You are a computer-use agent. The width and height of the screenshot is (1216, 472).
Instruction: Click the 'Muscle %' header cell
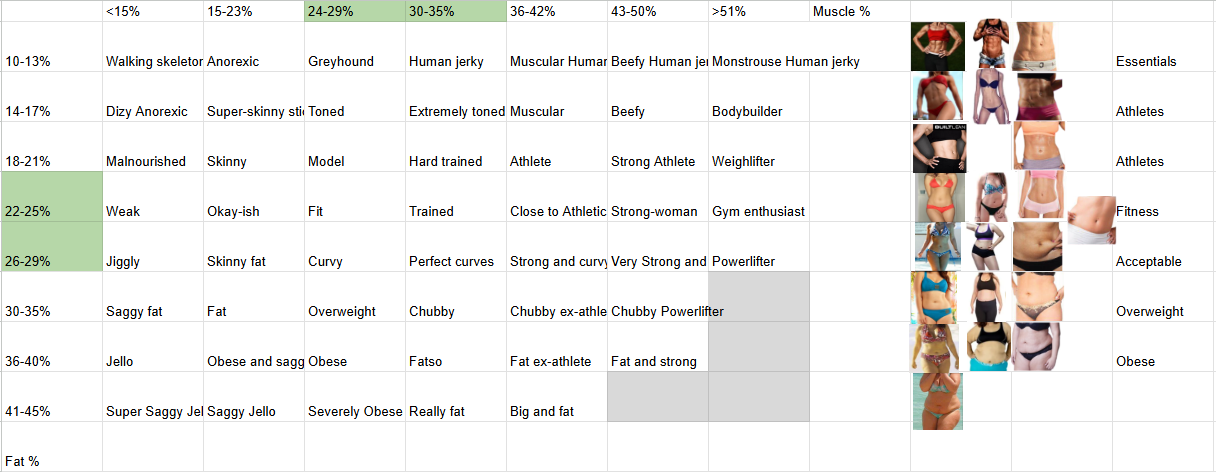860,11
